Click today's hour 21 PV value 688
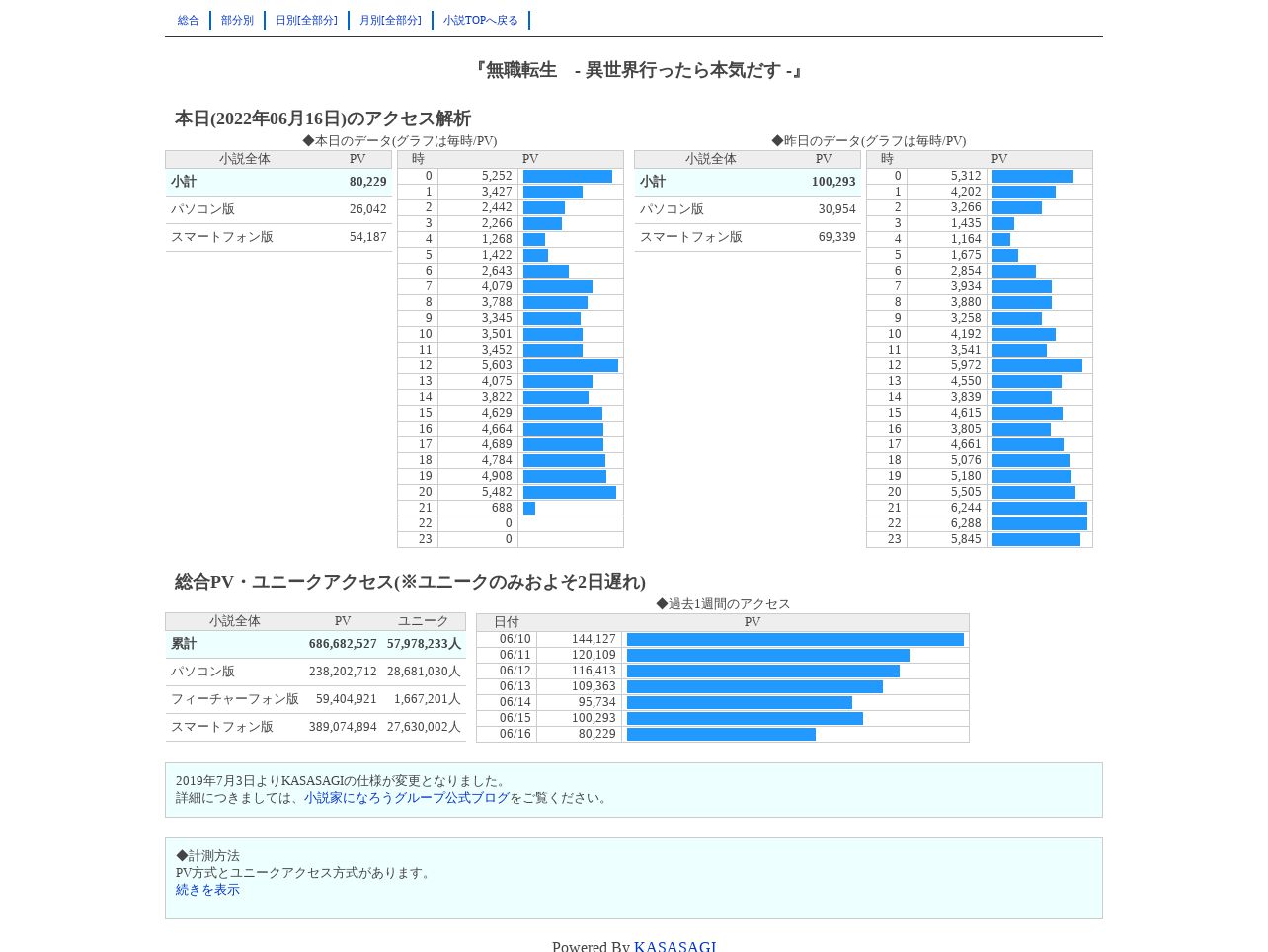Viewport: 1268px width, 952px height. 502,508
